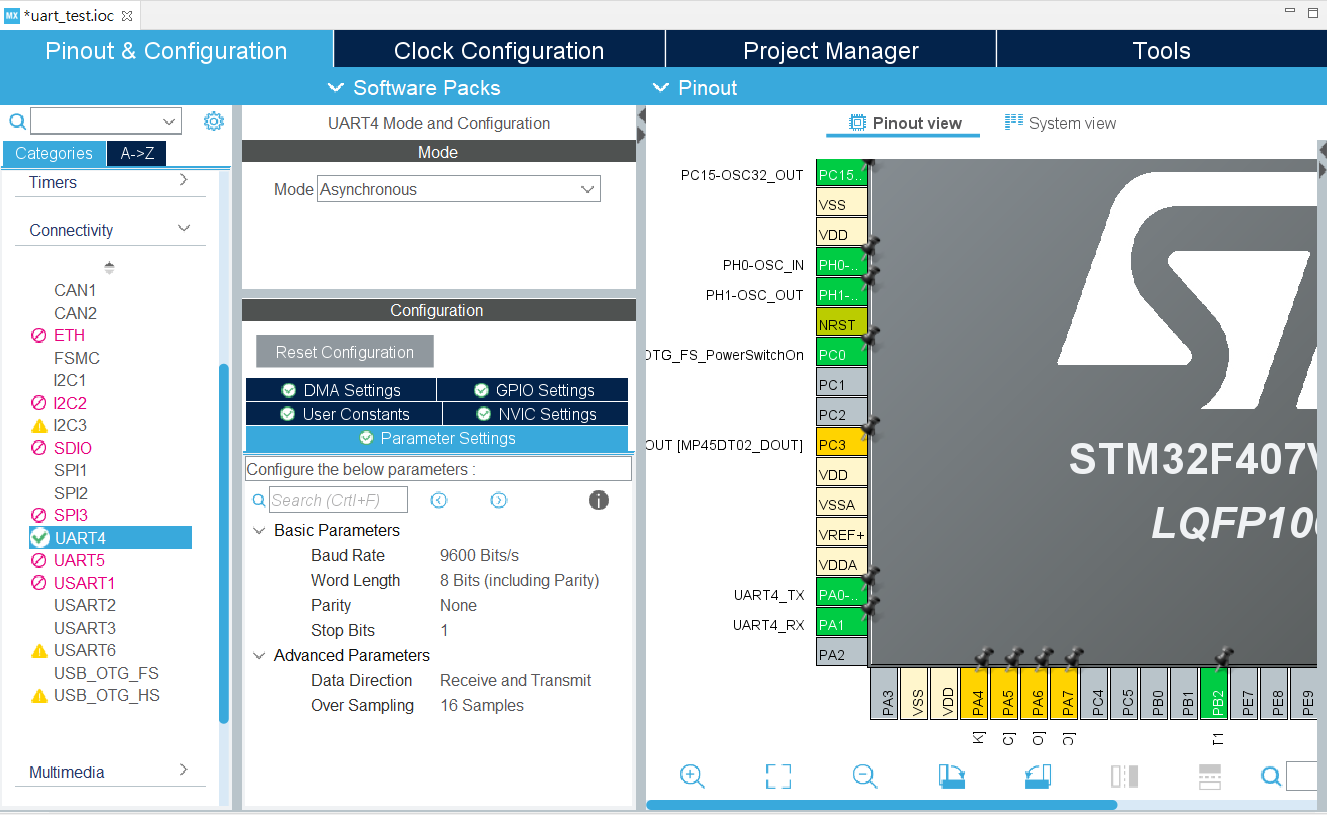Select USART6 with warning icon
1327x815 pixels.
pyautogui.click(x=85, y=650)
